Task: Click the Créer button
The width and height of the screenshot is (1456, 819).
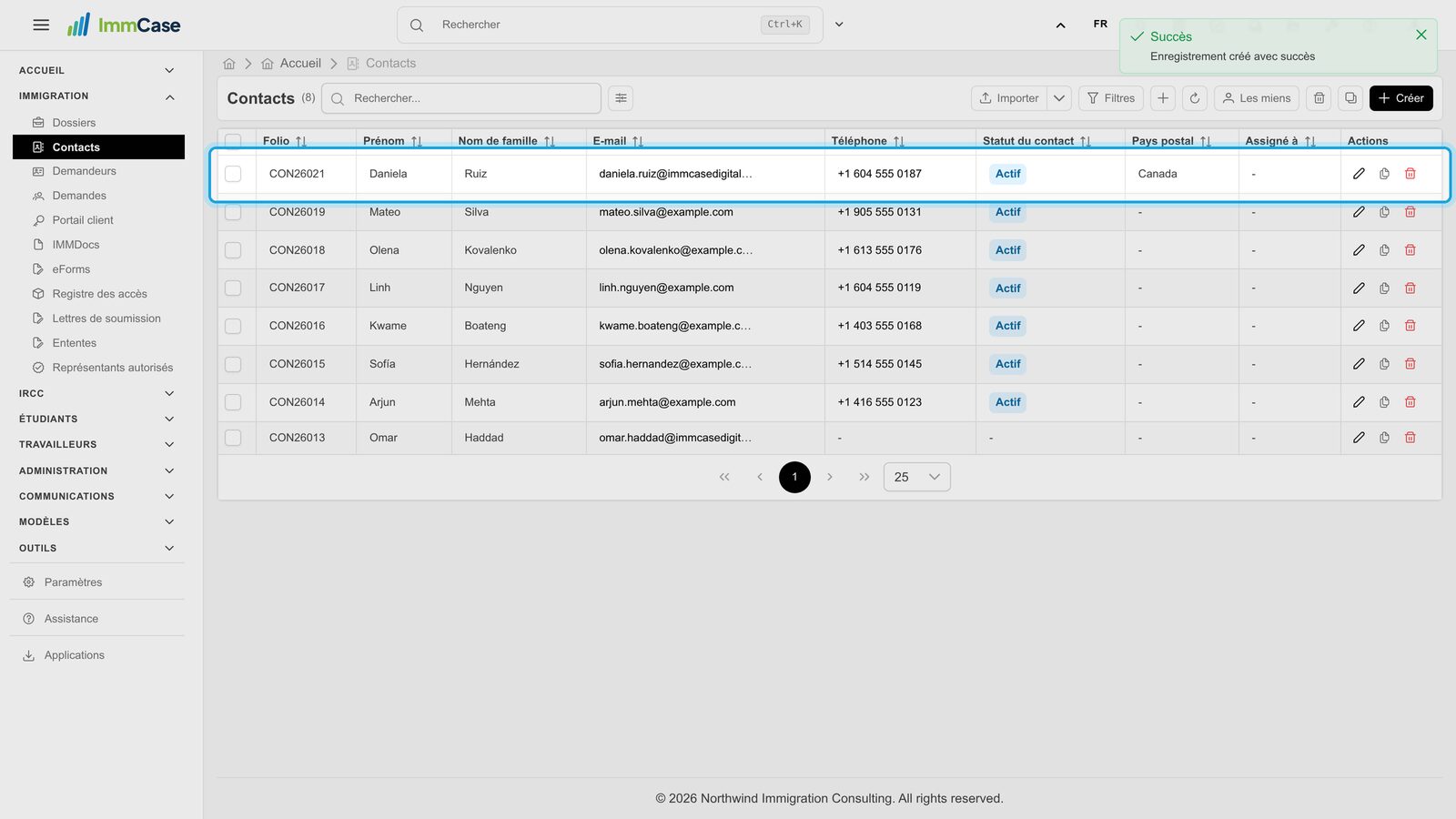Action: [x=1400, y=98]
